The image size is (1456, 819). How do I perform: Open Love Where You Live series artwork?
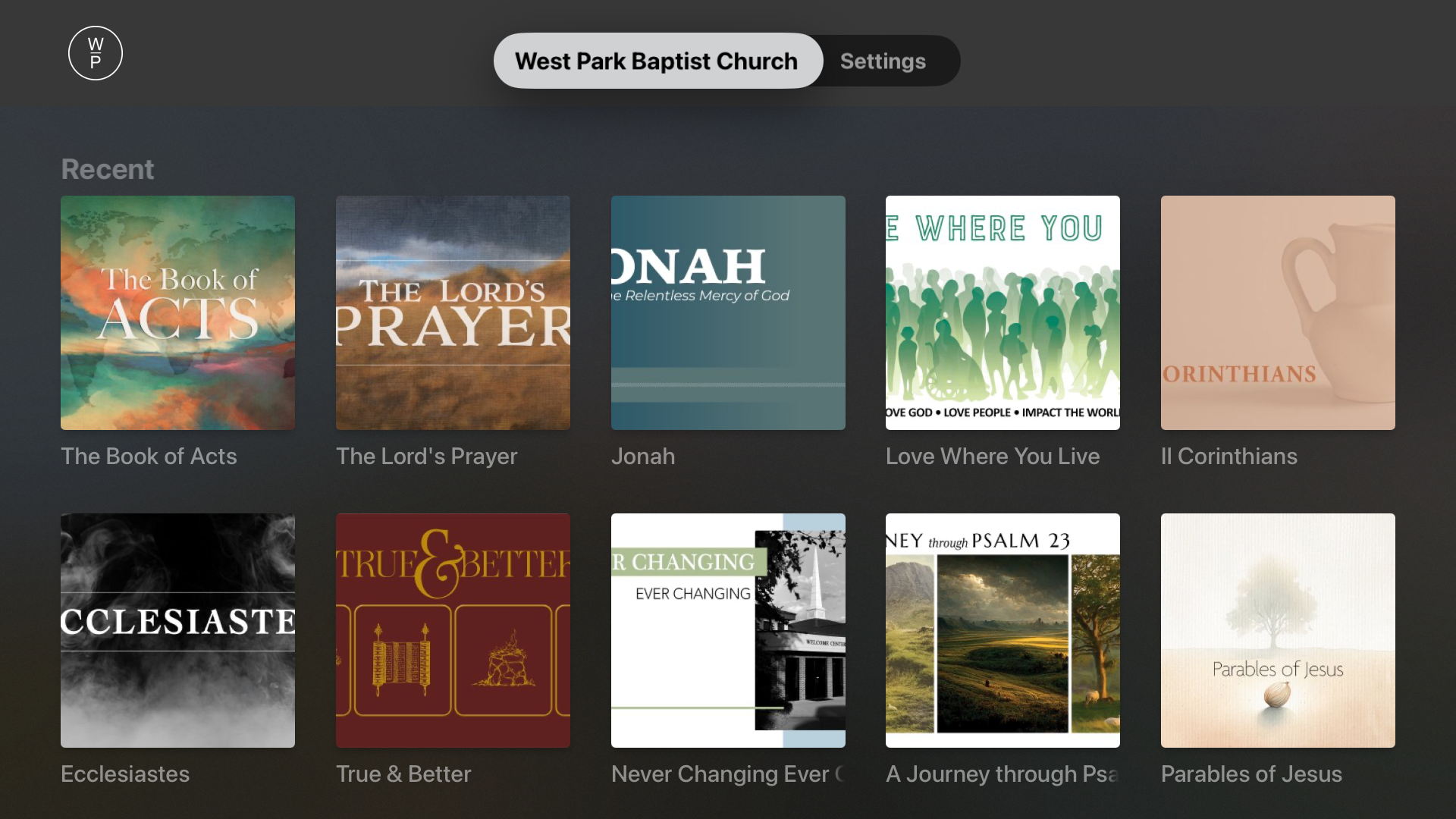pyautogui.click(x=1003, y=312)
